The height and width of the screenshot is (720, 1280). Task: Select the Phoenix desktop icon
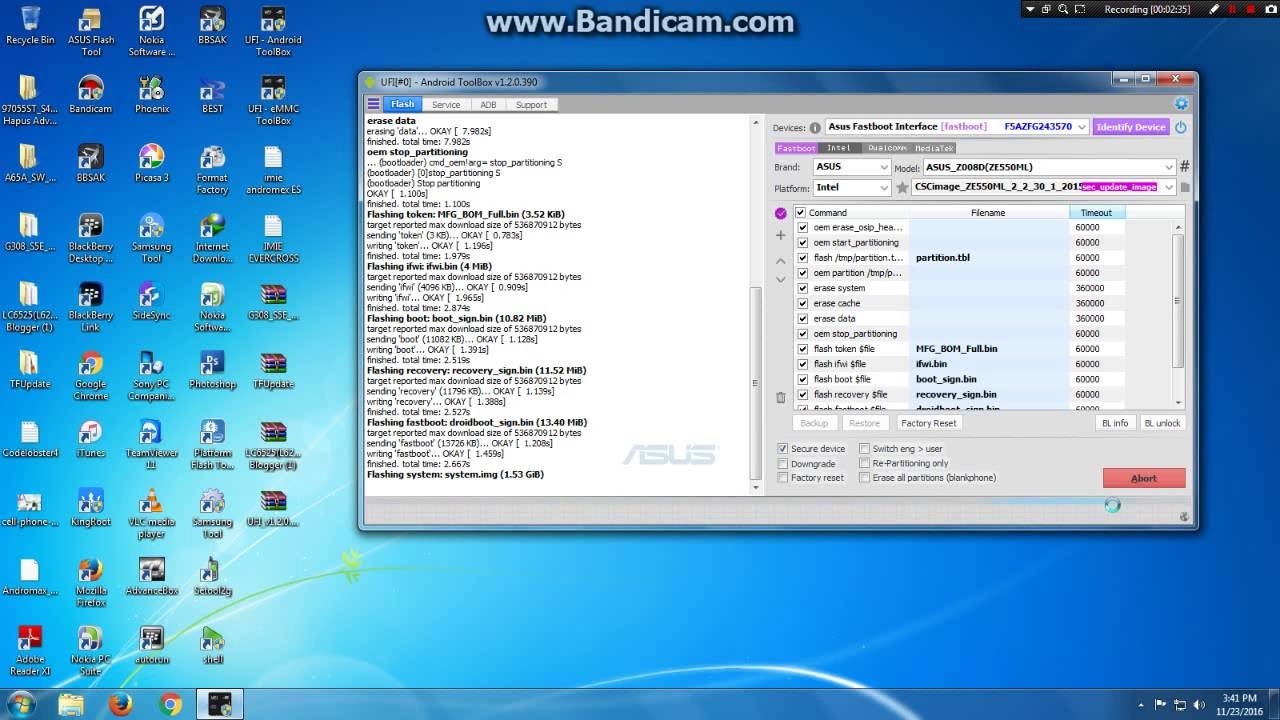(152, 95)
